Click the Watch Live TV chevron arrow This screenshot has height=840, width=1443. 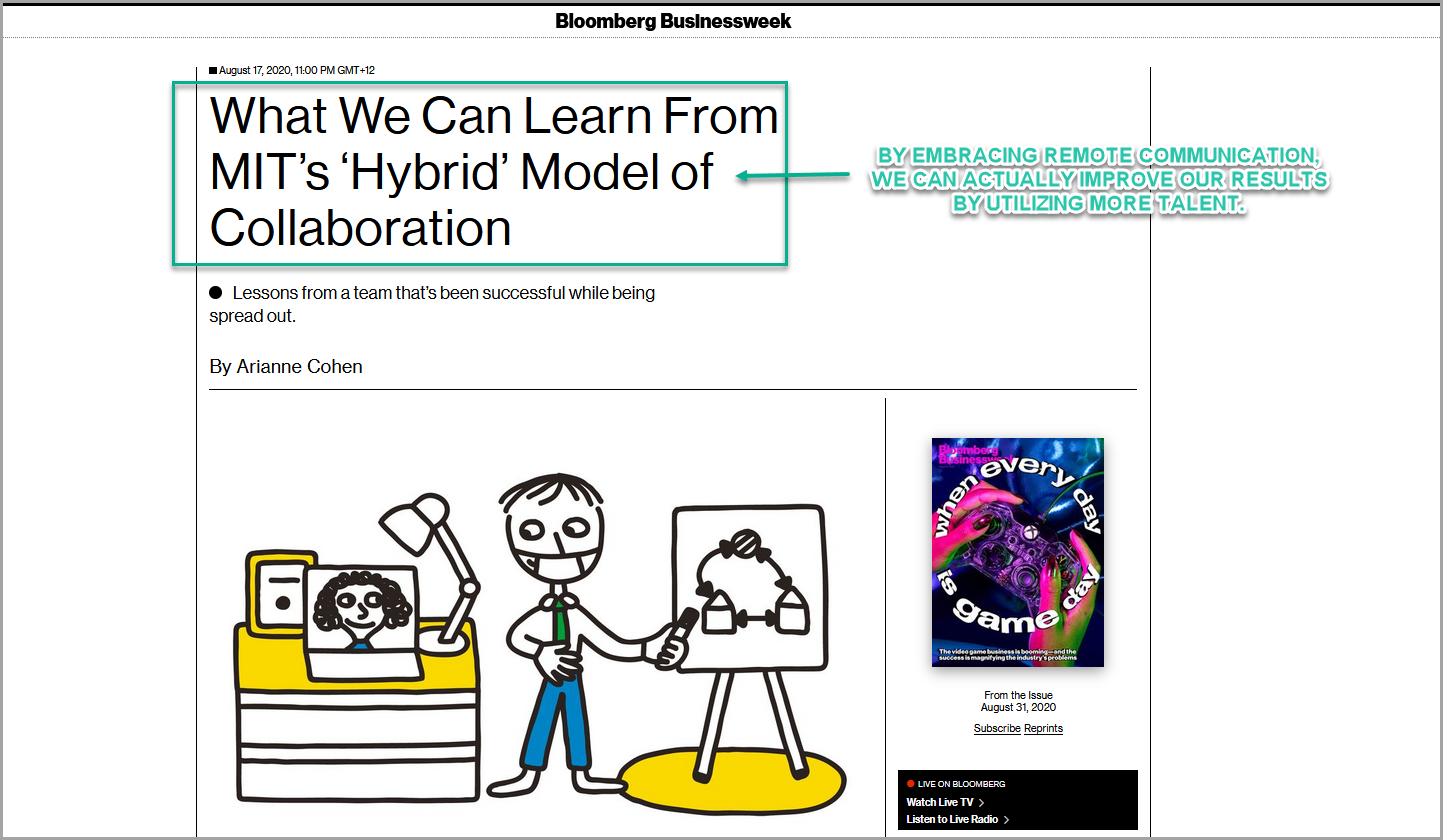tap(982, 802)
